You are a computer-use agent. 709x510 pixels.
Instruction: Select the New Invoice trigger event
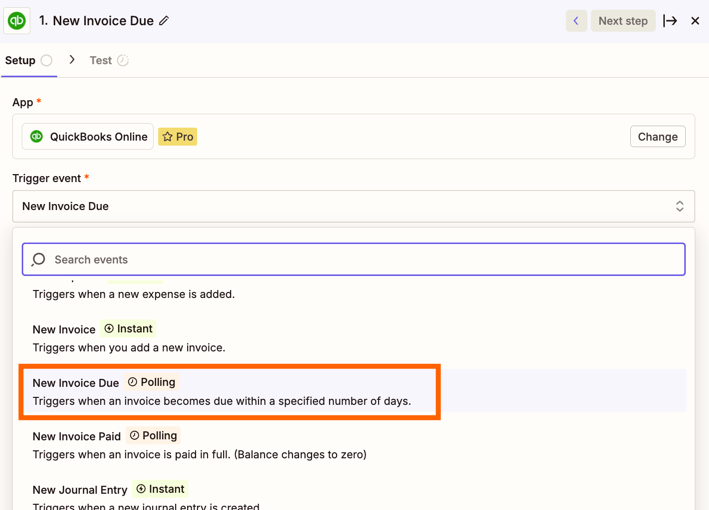click(x=355, y=338)
